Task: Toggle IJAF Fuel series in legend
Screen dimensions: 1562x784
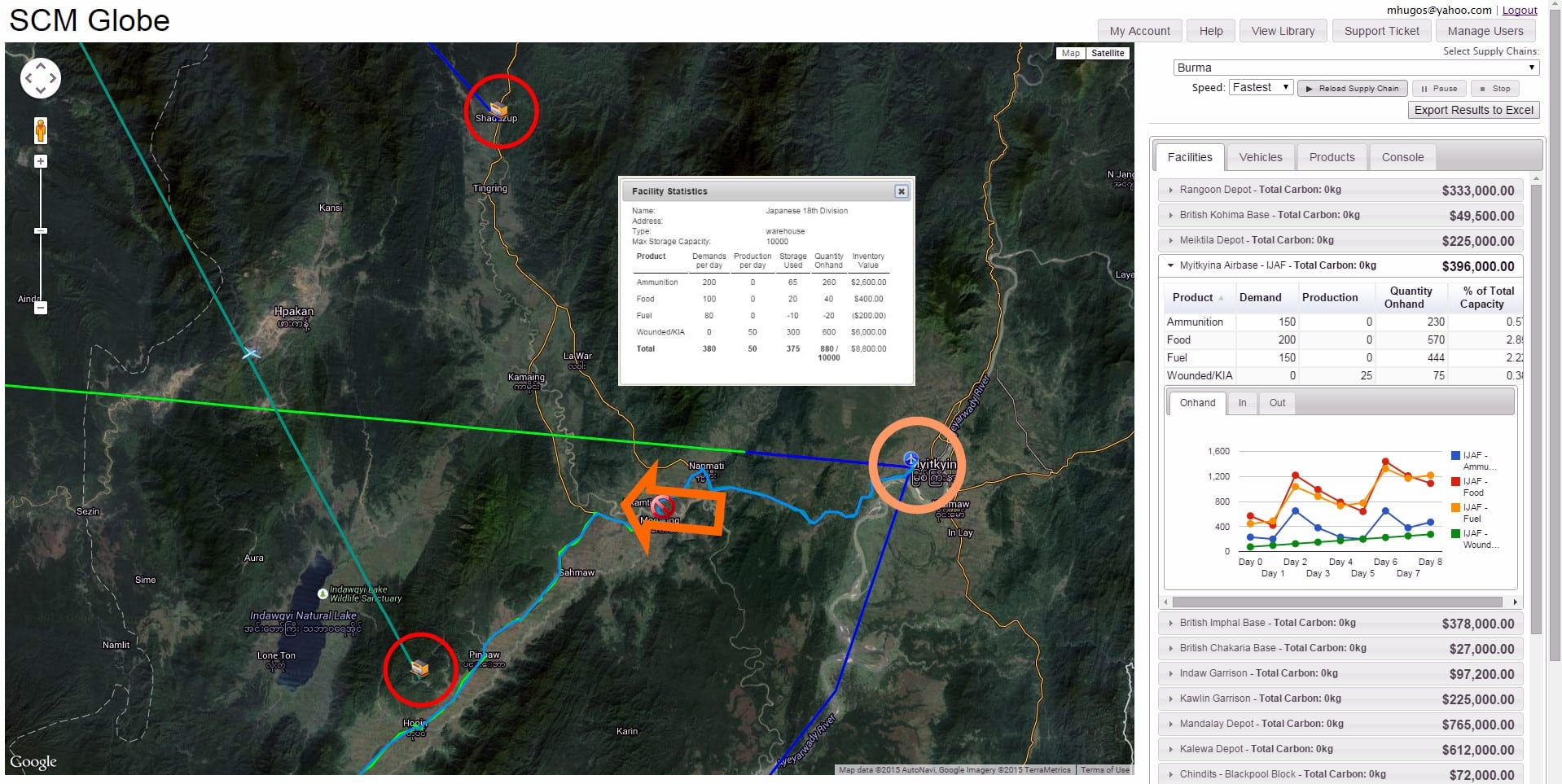Action: pyautogui.click(x=1470, y=513)
